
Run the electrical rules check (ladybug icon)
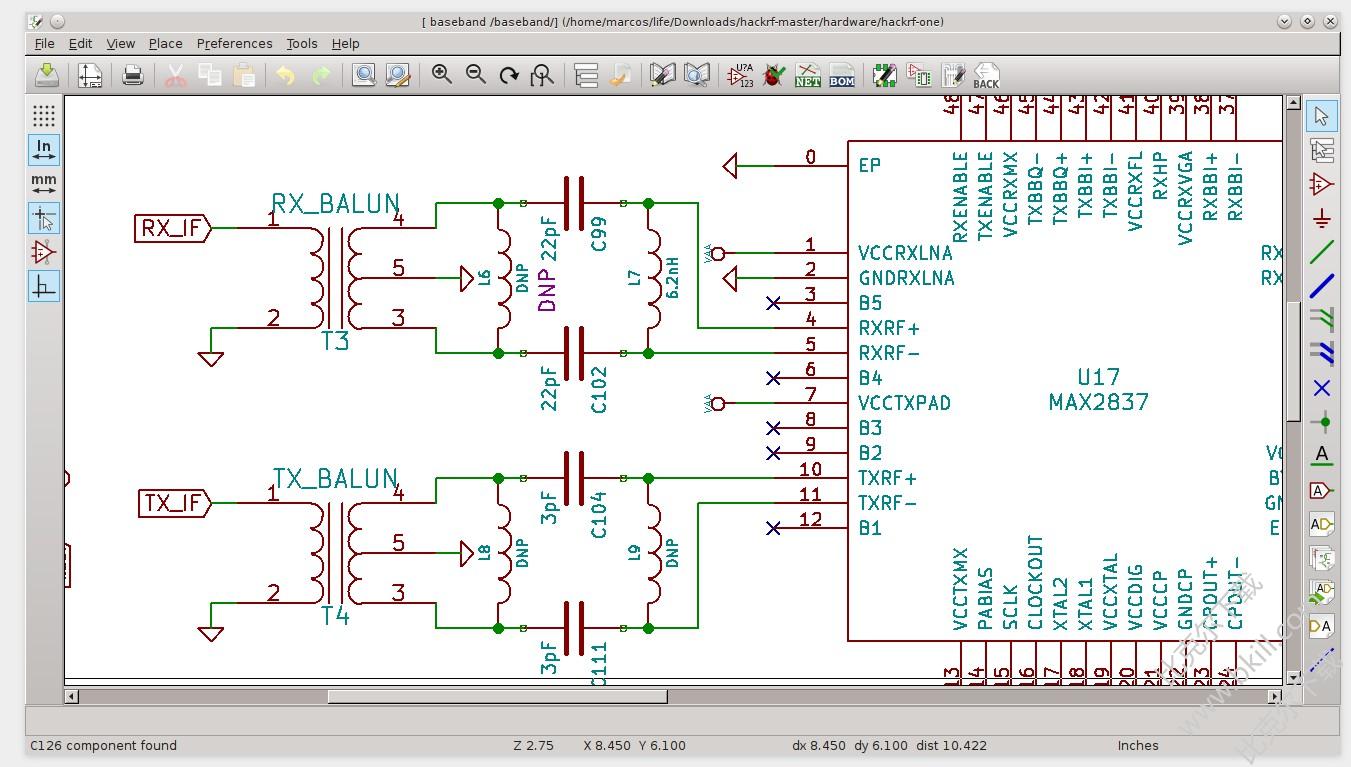pyautogui.click(x=773, y=75)
